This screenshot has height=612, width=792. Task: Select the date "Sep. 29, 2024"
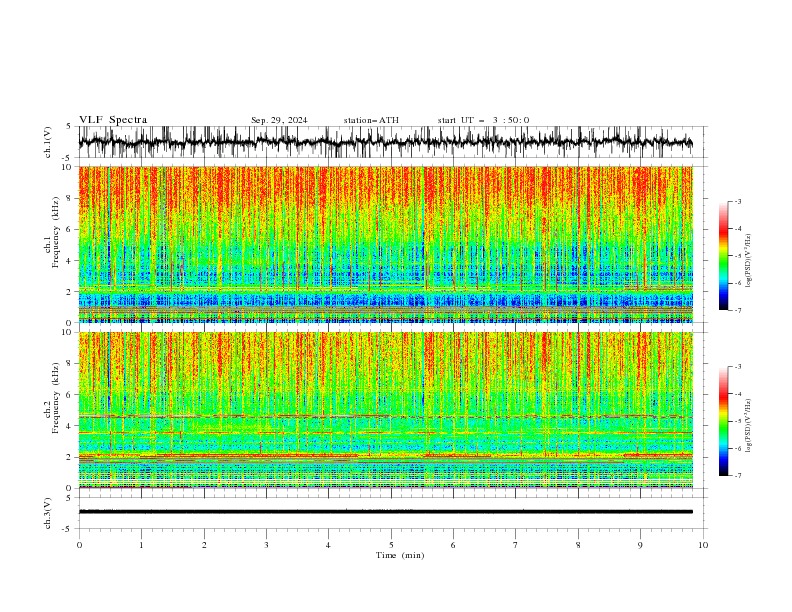tap(279, 120)
